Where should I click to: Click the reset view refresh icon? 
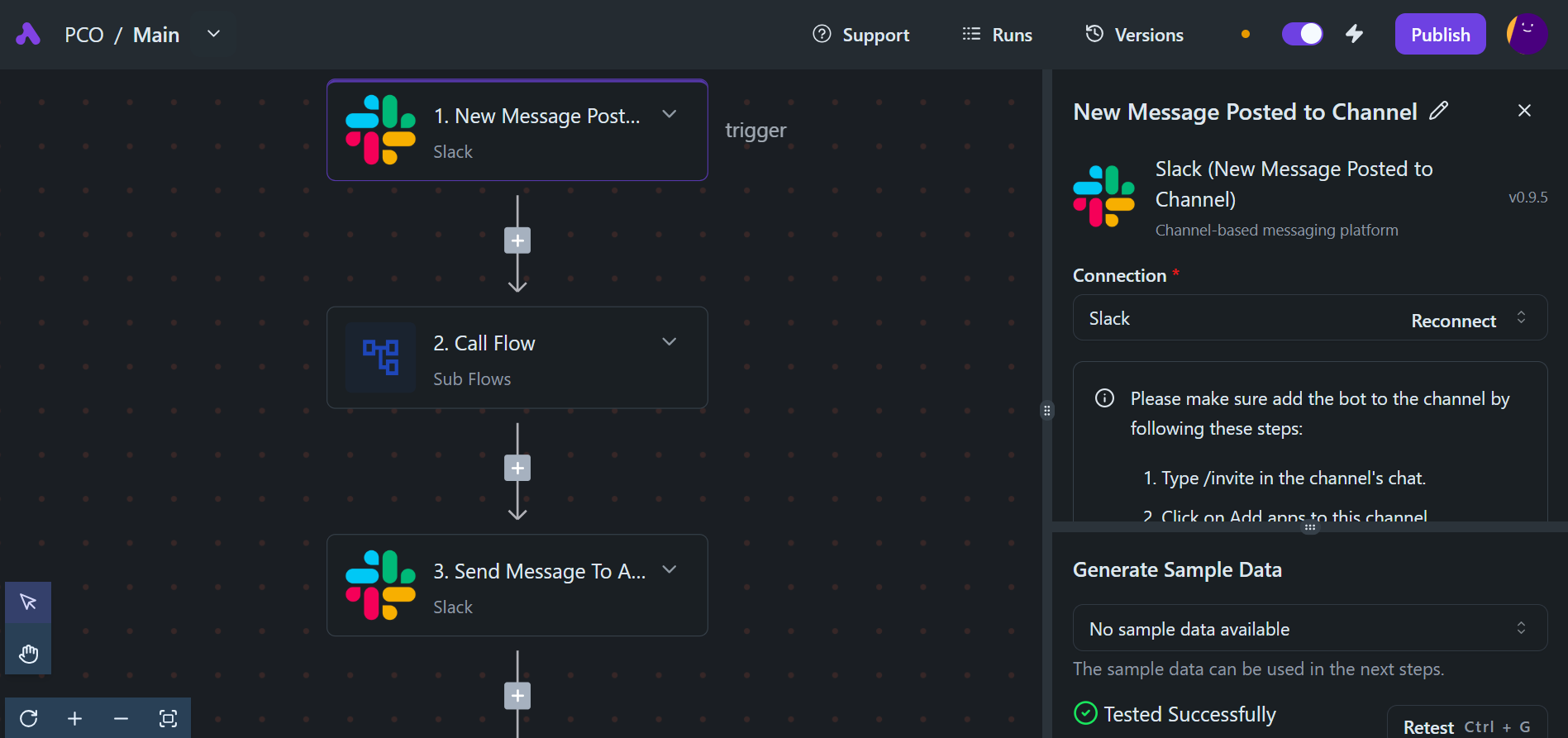click(x=29, y=718)
